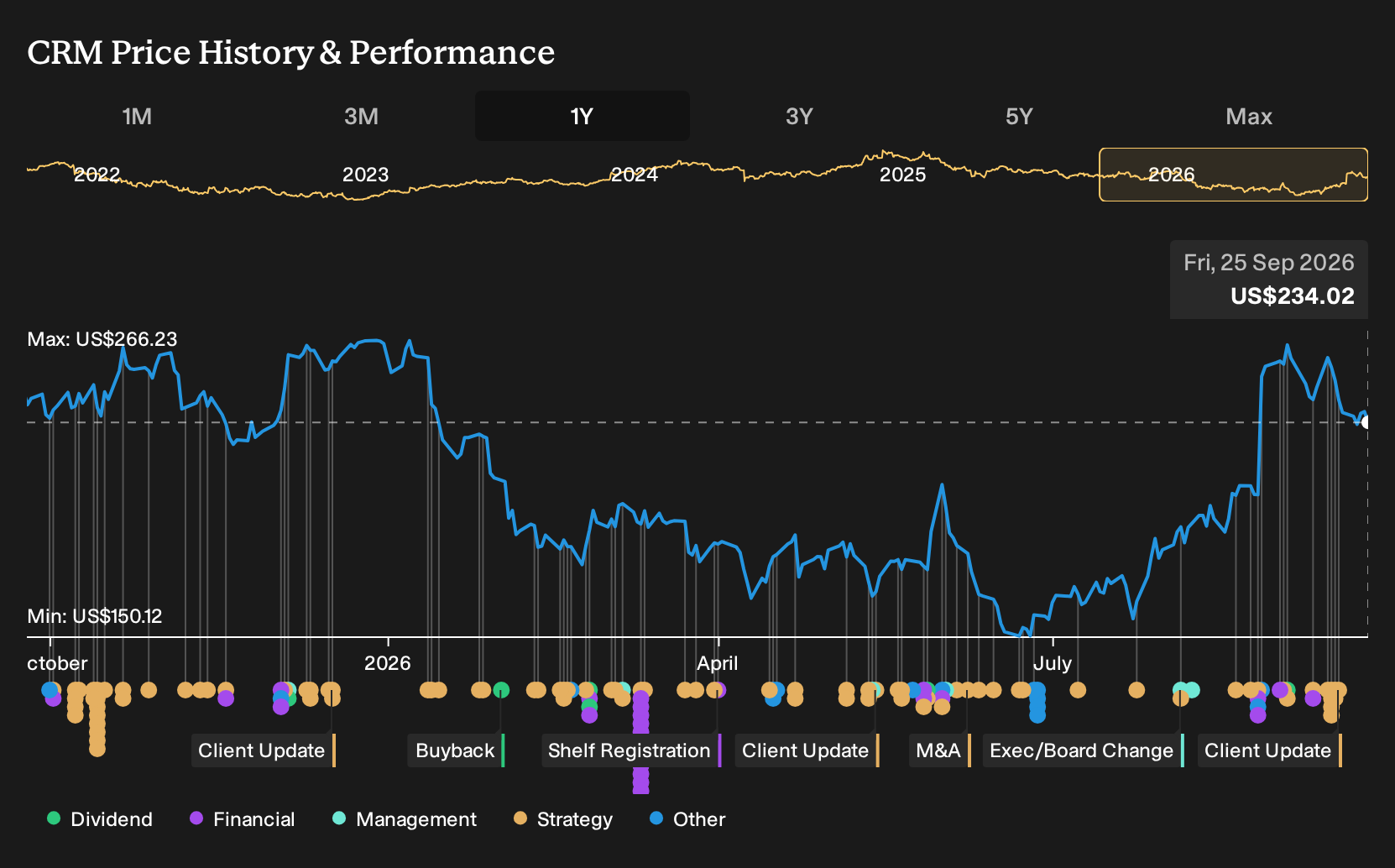Click the 2025 label on overview chart
This screenshot has width=1395, height=868.
coord(903,175)
